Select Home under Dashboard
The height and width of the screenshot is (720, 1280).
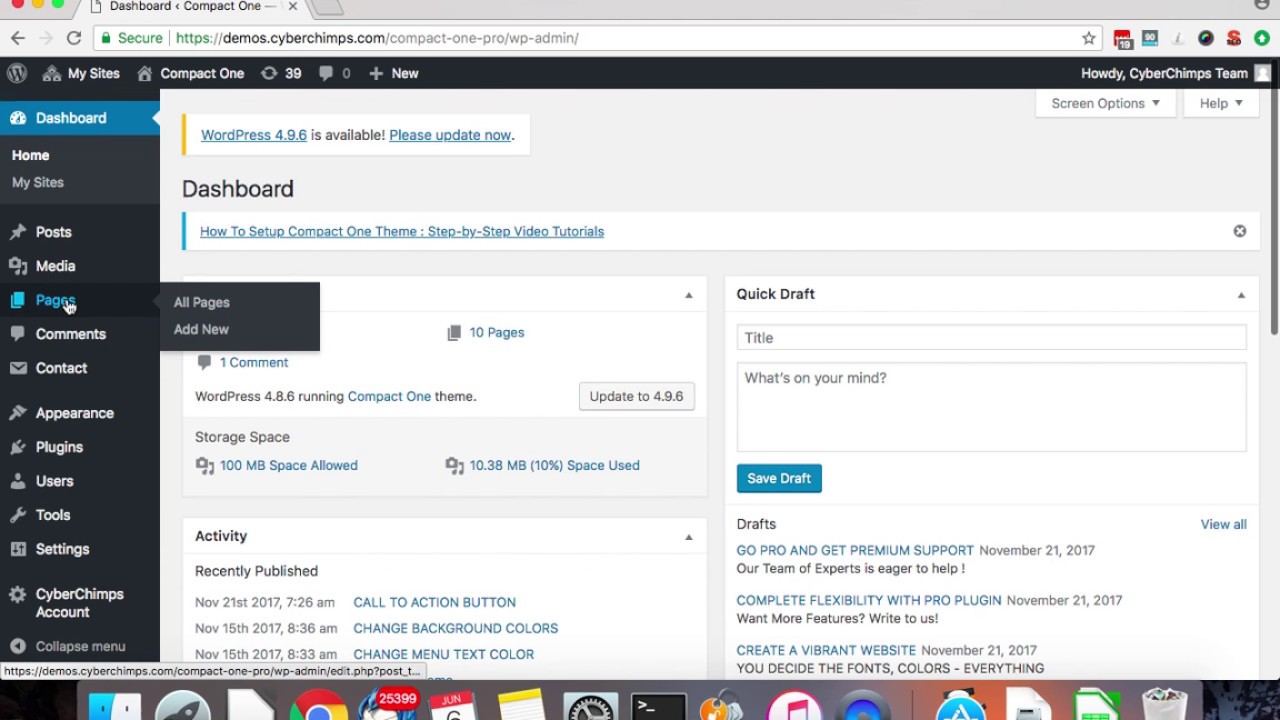[30, 155]
